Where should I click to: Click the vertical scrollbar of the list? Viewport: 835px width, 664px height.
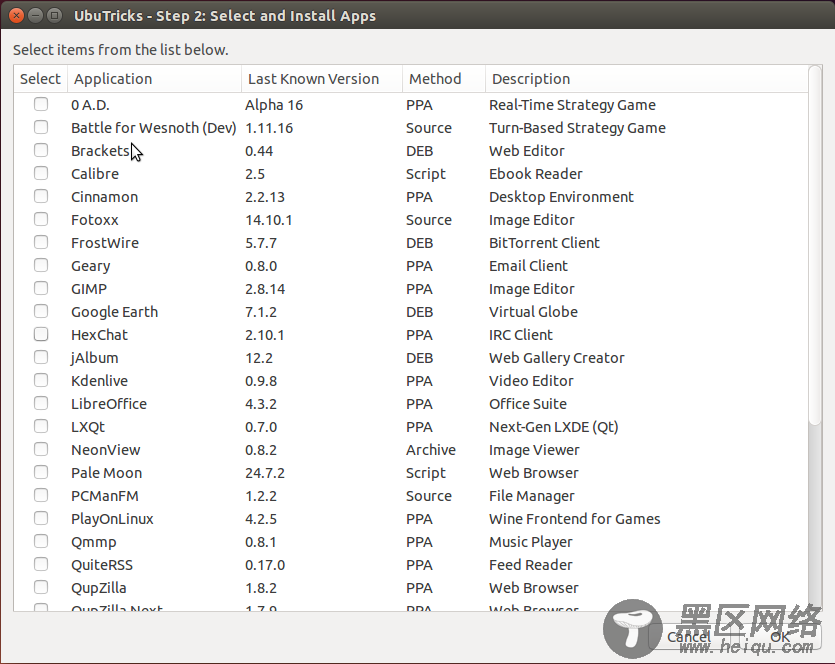[x=815, y=245]
